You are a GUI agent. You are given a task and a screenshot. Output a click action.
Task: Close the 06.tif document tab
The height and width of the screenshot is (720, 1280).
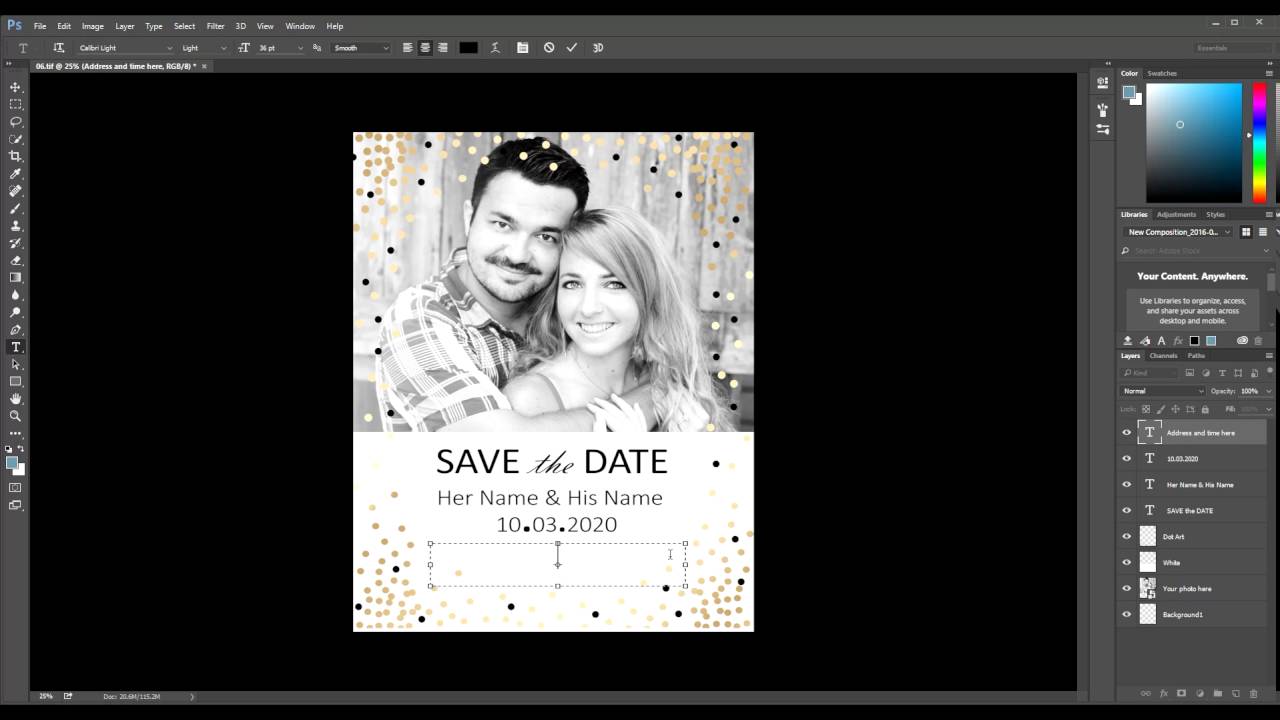coord(204,66)
